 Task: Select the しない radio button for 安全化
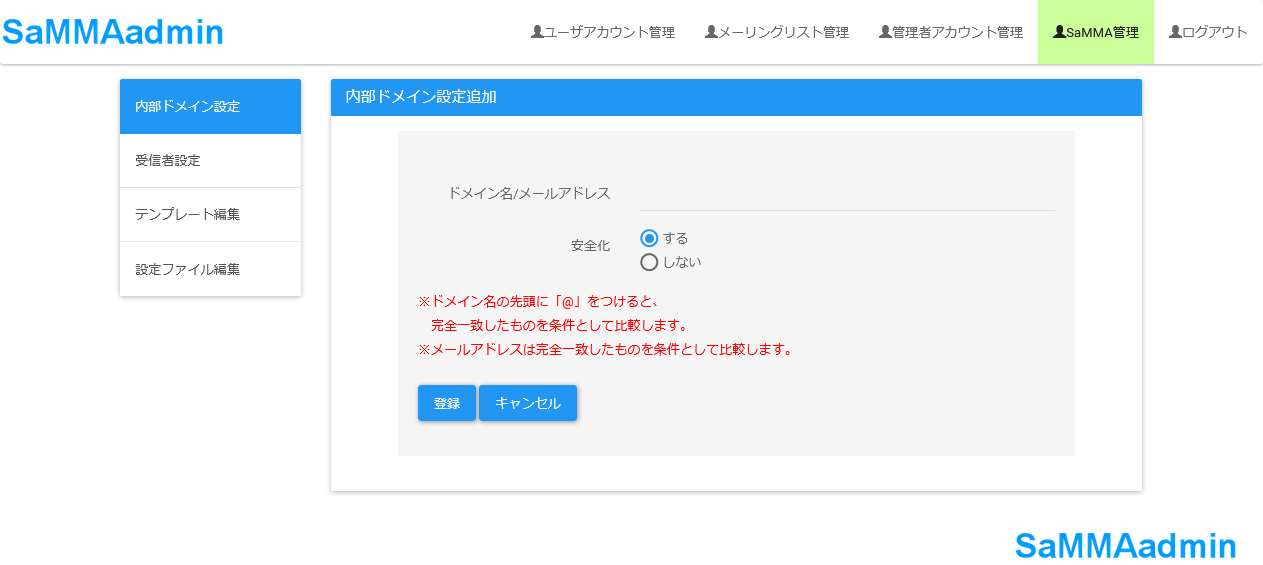pyautogui.click(x=649, y=262)
